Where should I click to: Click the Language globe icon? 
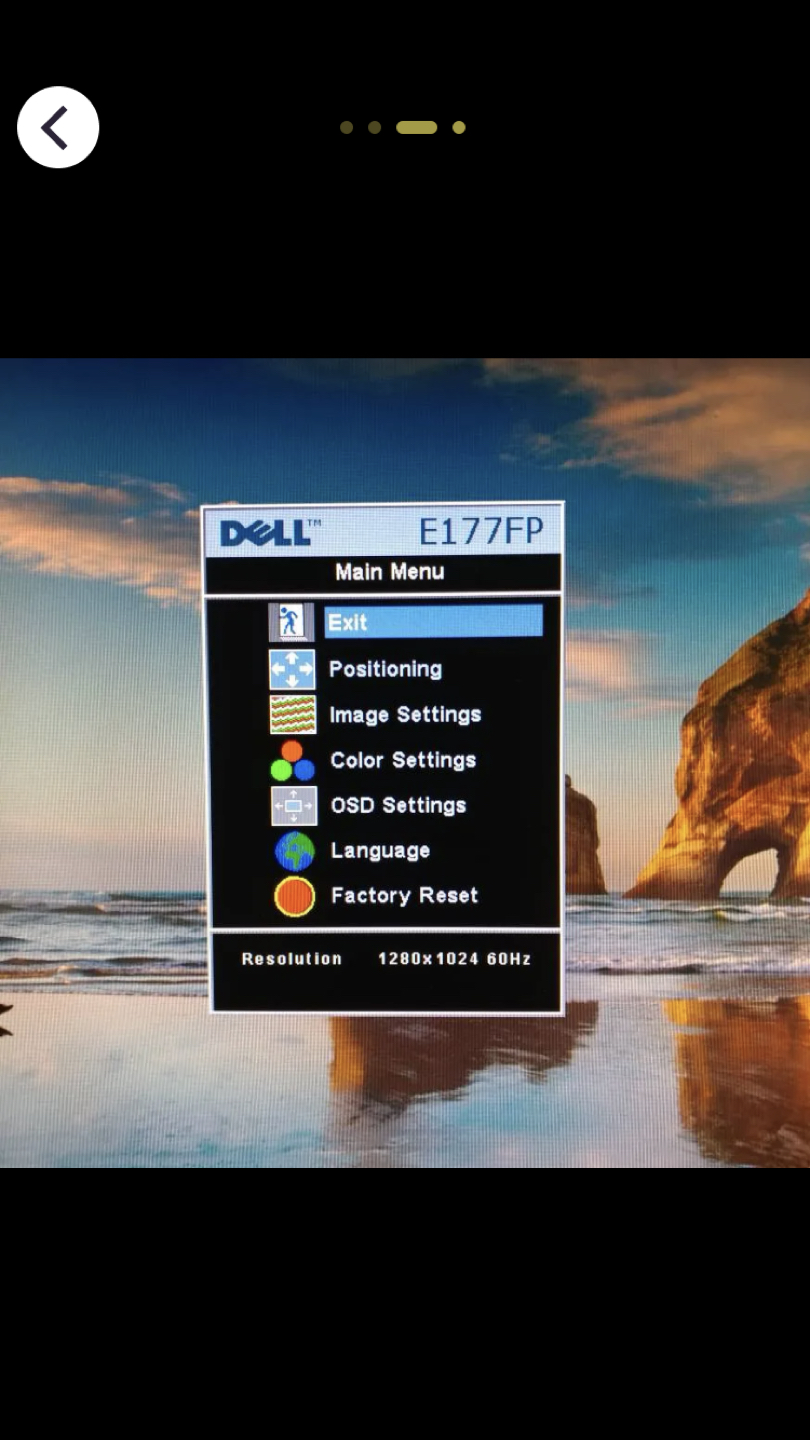294,851
